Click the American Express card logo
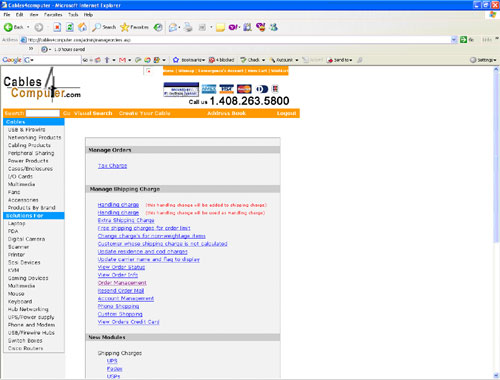This screenshot has width=500, height=380. pos(209,89)
